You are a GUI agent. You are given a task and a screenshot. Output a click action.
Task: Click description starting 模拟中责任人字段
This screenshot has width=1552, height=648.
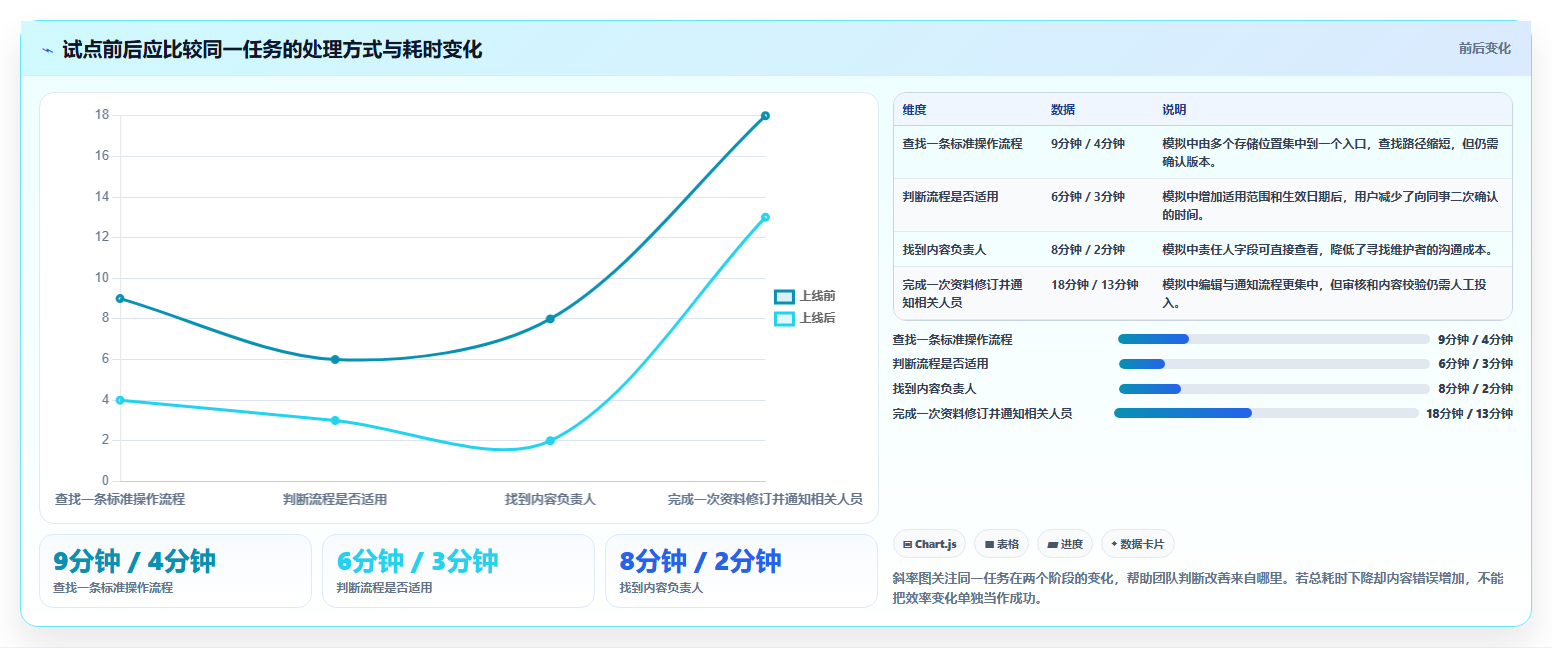(1328, 249)
